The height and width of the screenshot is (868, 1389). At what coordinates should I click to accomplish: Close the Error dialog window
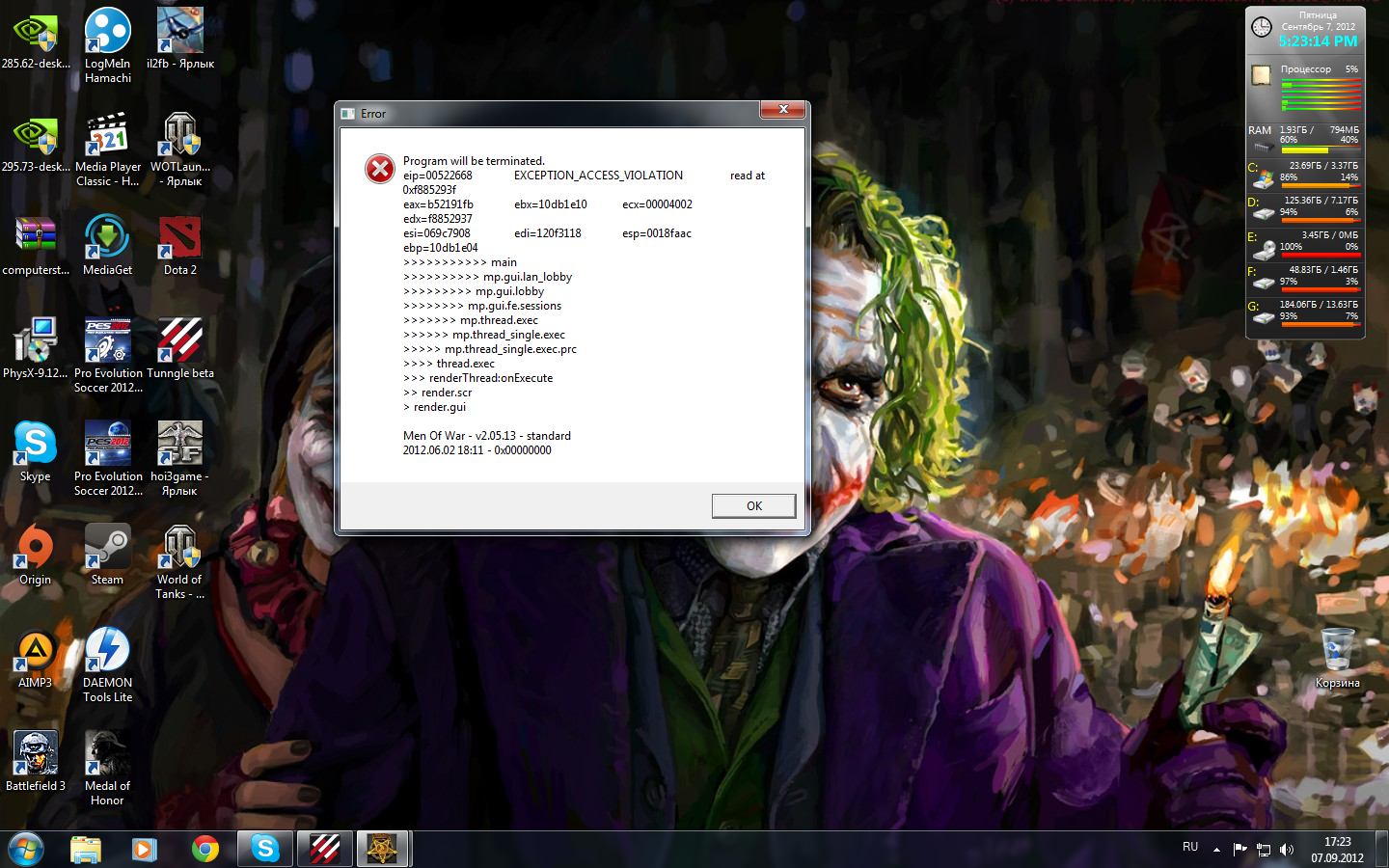click(x=783, y=110)
